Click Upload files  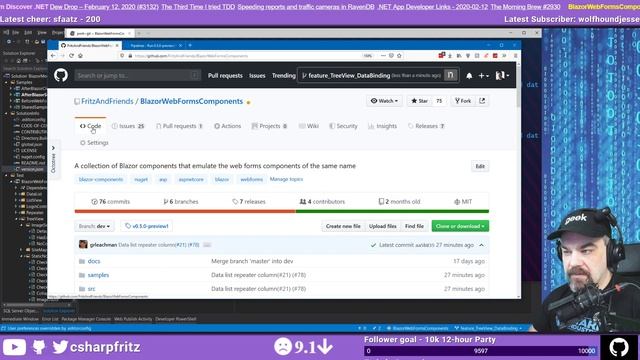point(382,226)
